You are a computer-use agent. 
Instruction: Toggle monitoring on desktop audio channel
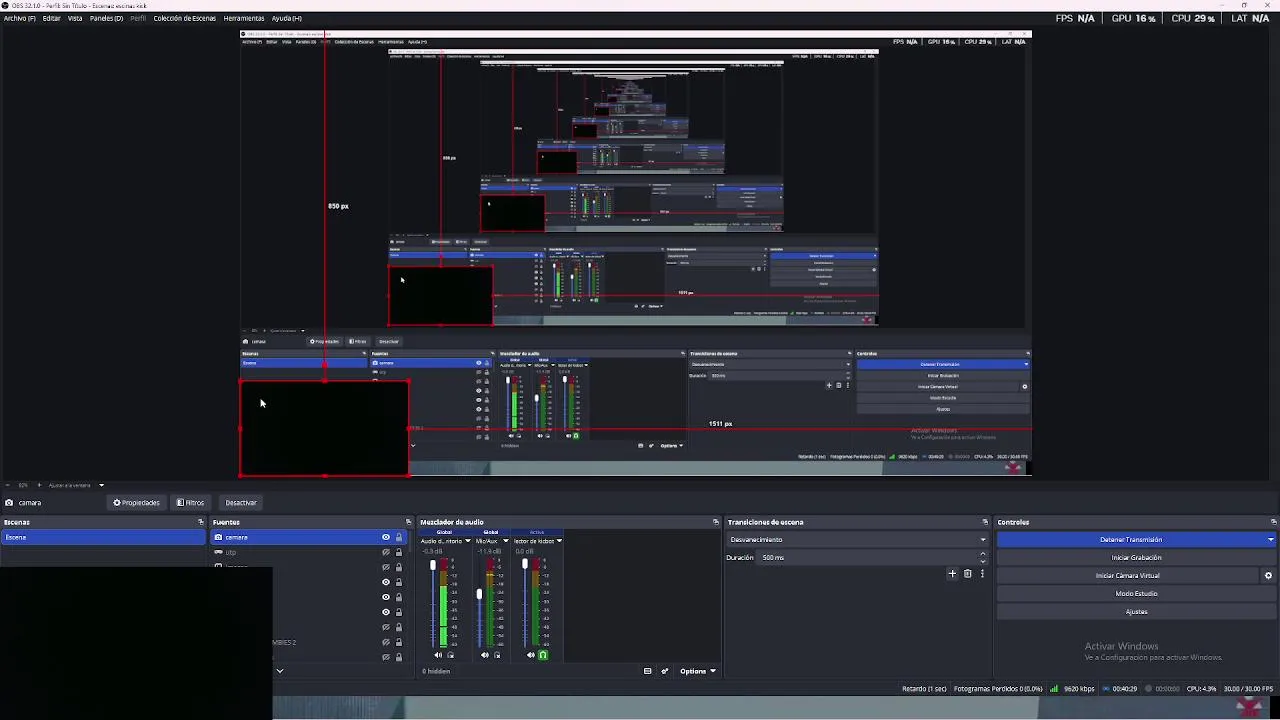click(x=450, y=655)
